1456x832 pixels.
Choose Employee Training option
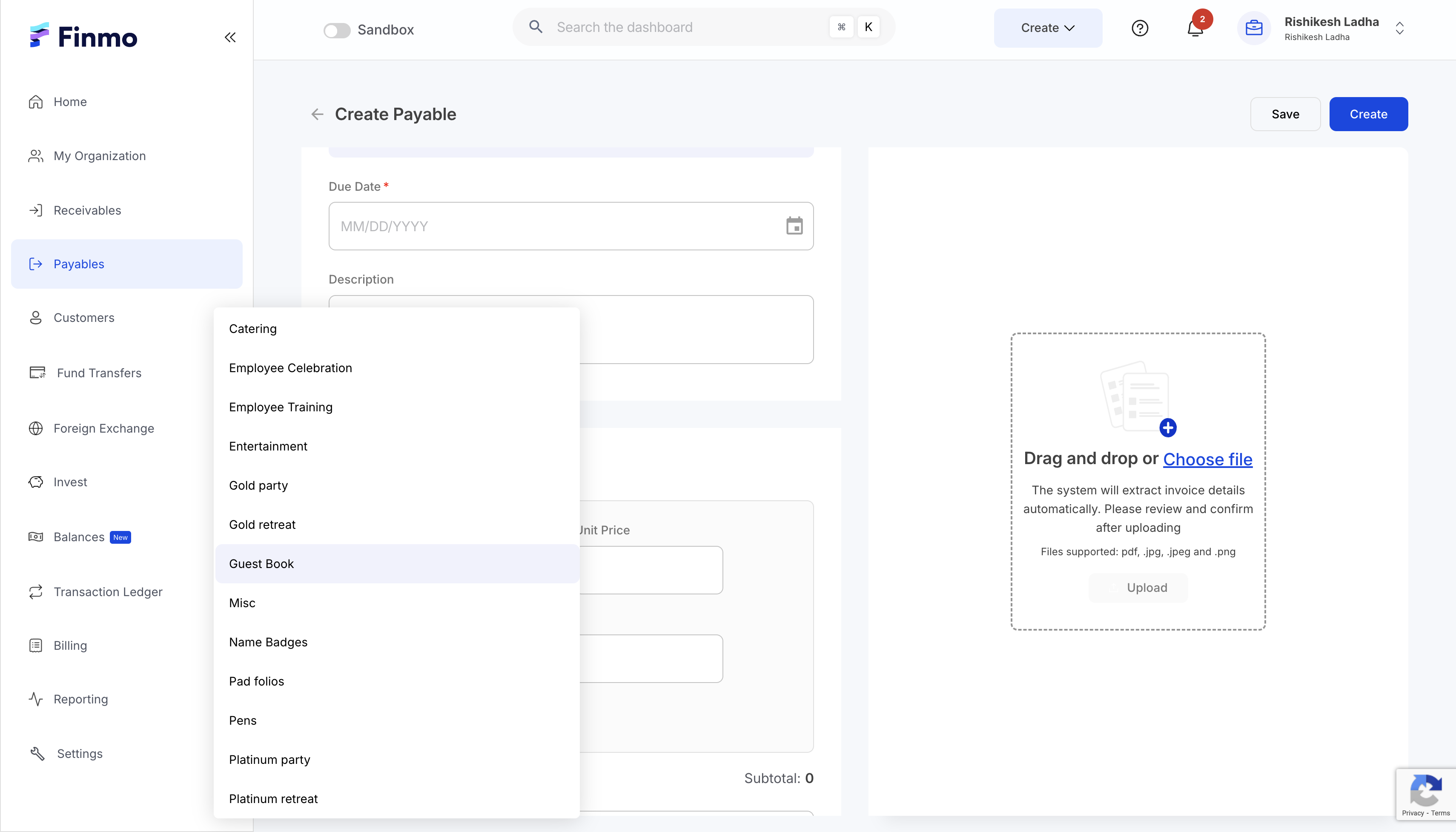coord(281,407)
